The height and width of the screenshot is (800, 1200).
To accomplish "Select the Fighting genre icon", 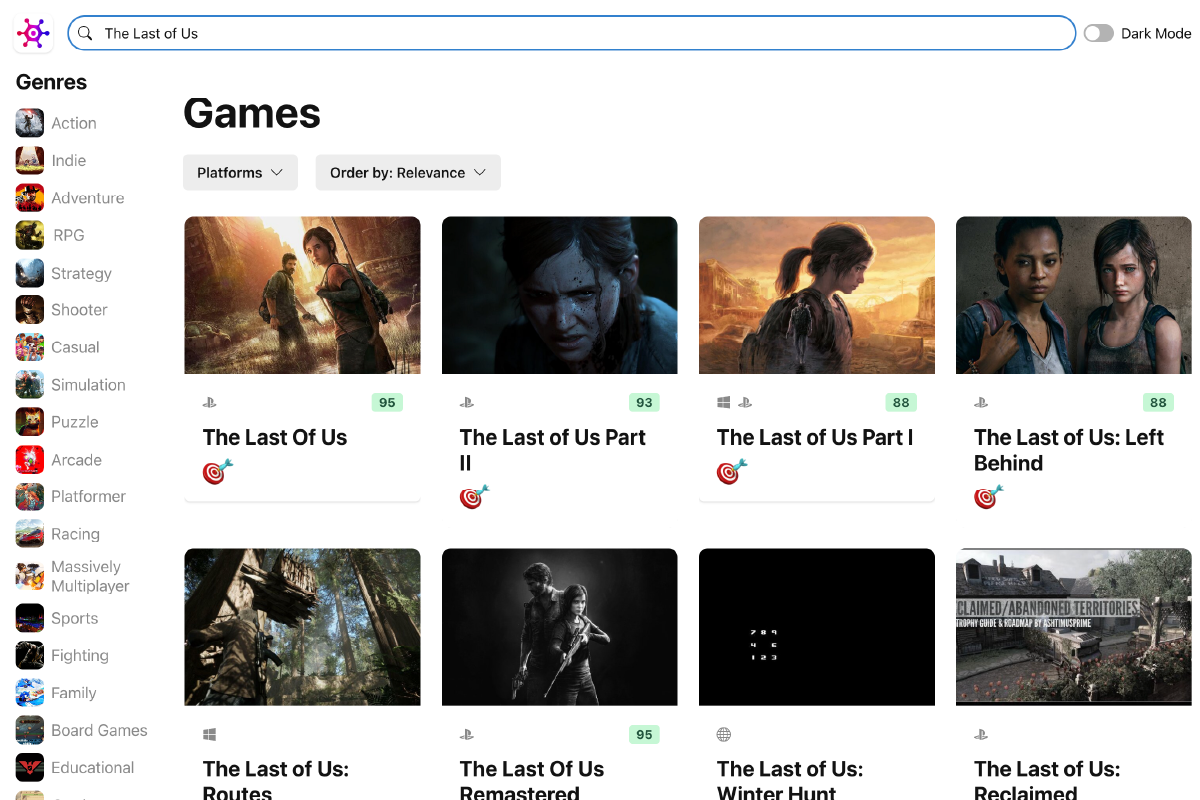I will (x=30, y=656).
